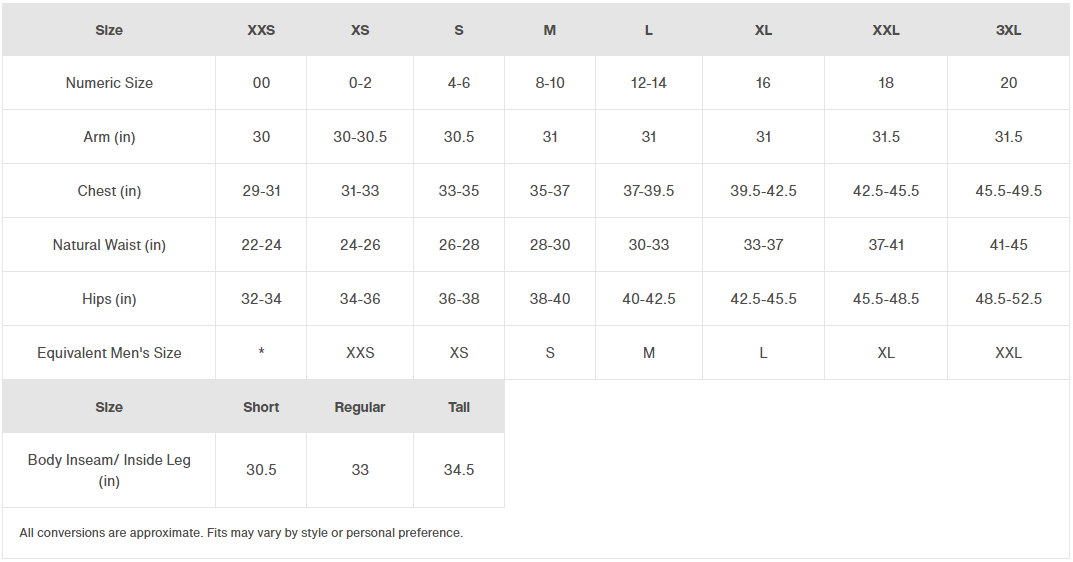This screenshot has width=1073, height=562.
Task: Click the 39.5-42.5 chest value
Action: pos(763,191)
